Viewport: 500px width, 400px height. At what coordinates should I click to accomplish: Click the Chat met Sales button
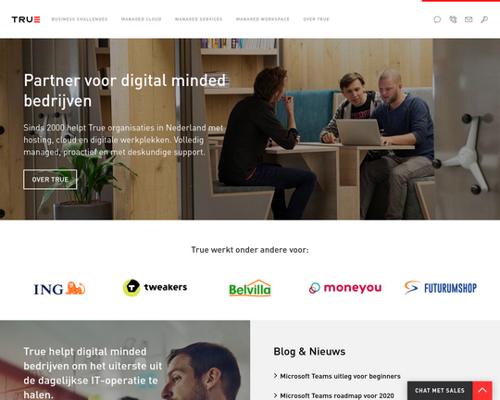(440, 391)
